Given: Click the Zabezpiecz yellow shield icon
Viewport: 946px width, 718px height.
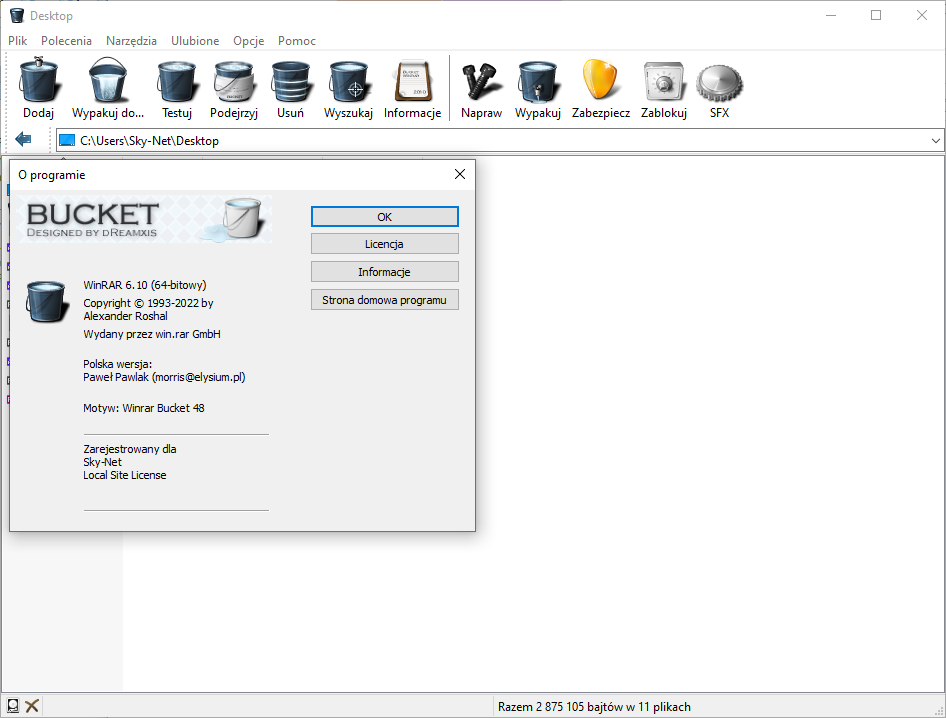Looking at the screenshot, I should click(x=600, y=80).
